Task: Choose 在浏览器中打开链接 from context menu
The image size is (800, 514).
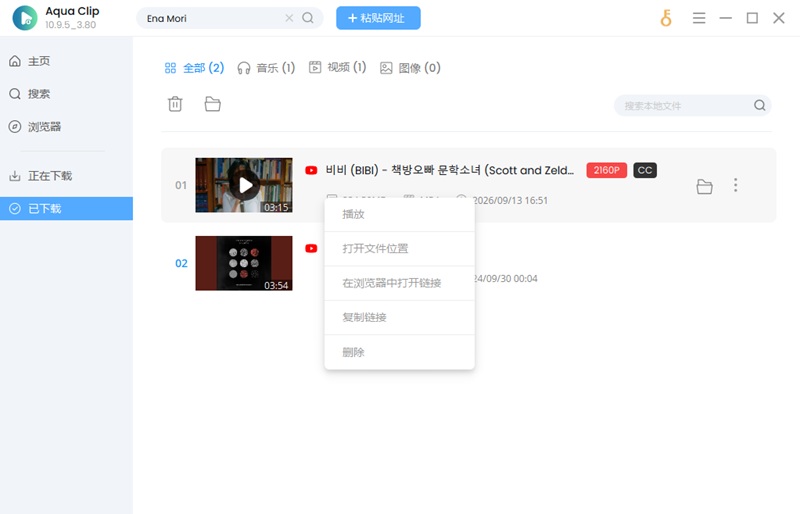Action: [x=399, y=283]
